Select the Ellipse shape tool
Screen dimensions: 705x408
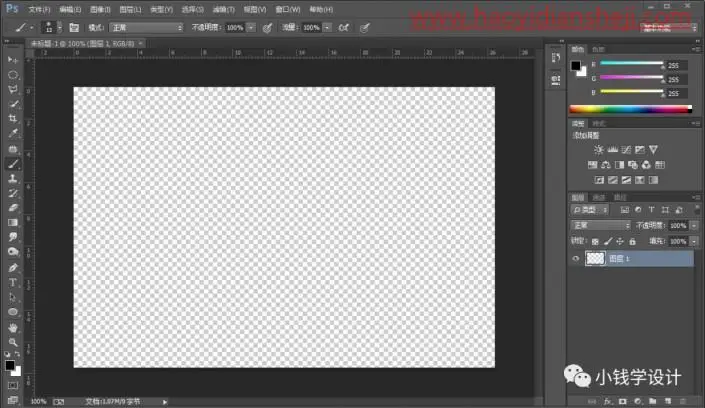pyautogui.click(x=13, y=312)
